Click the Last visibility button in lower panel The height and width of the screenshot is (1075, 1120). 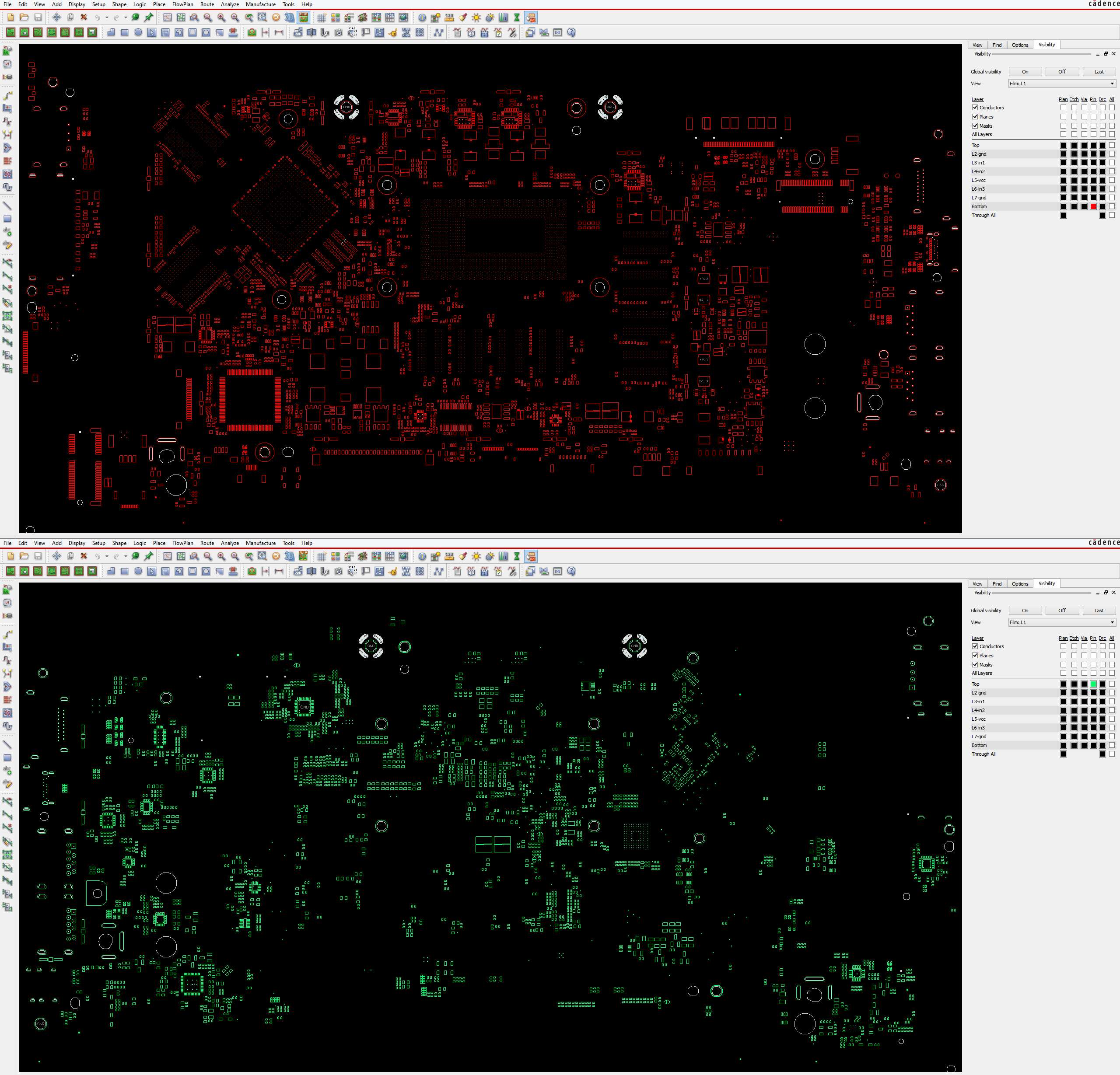point(1099,611)
